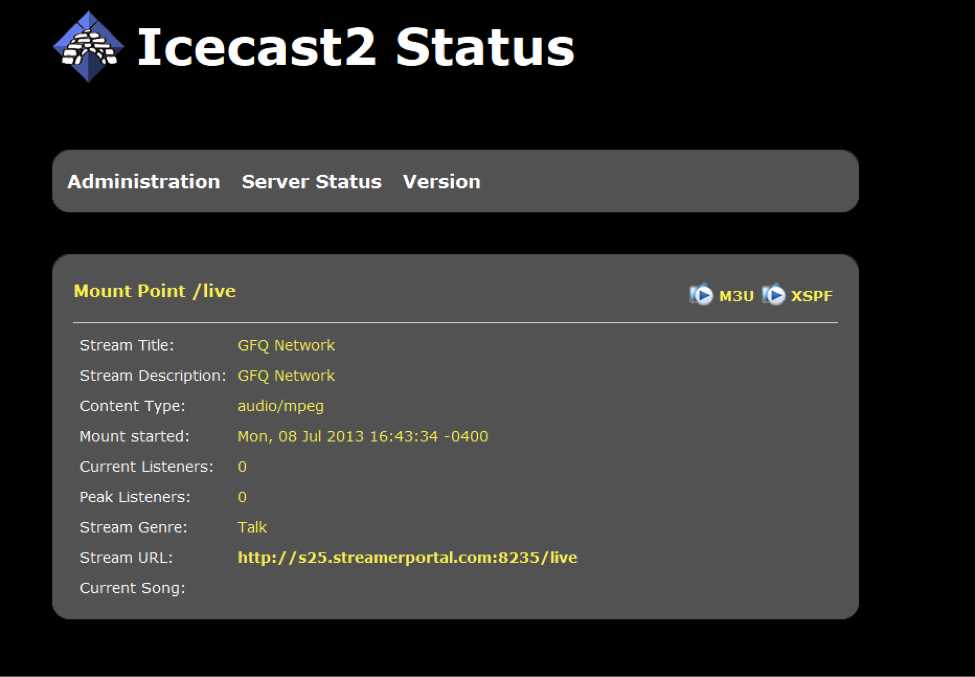975x677 pixels.
Task: Download the M3U playlist text link
Action: (736, 297)
